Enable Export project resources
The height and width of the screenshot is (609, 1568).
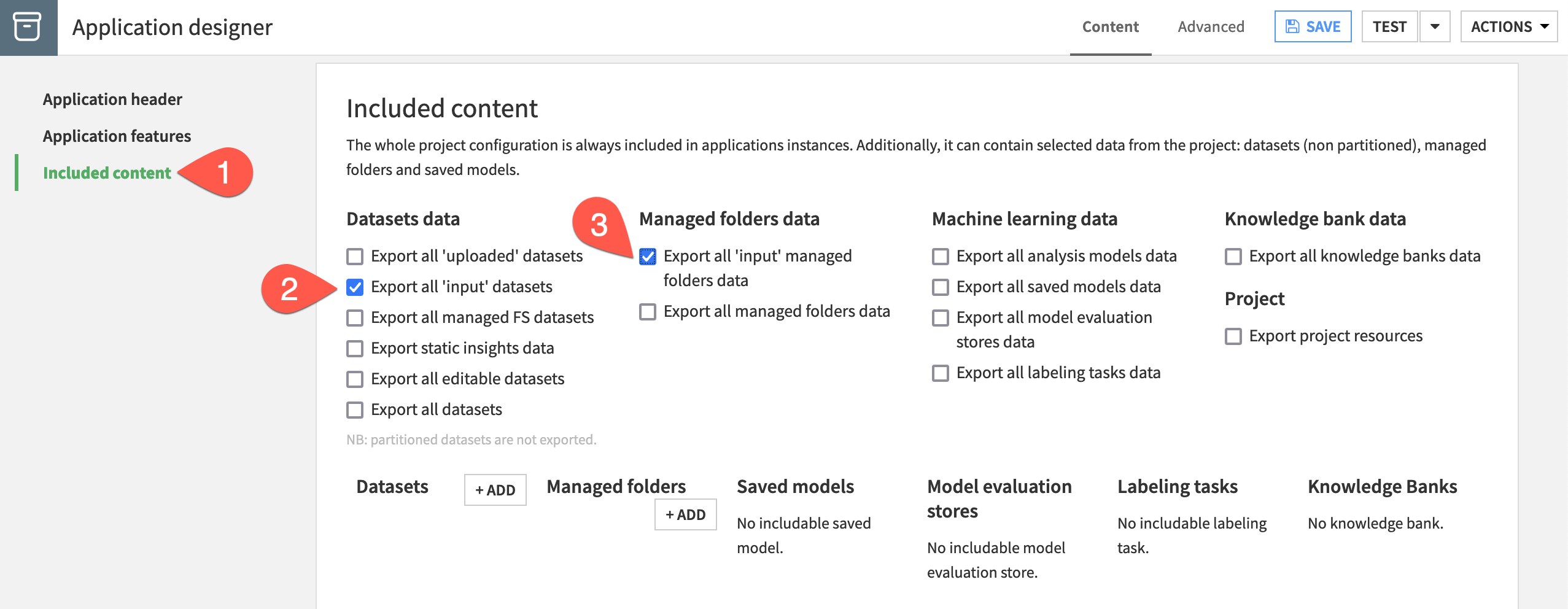point(1233,336)
